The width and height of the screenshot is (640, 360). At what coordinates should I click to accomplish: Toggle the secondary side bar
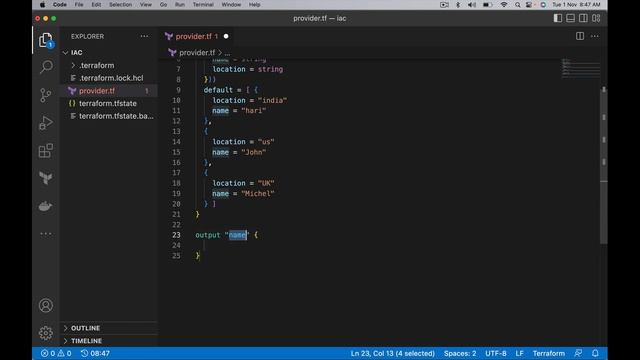pyautogui.click(x=583, y=18)
